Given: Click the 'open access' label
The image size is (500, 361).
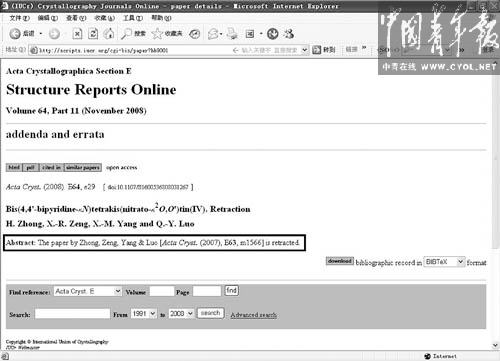Looking at the screenshot, I should [x=122, y=167].
